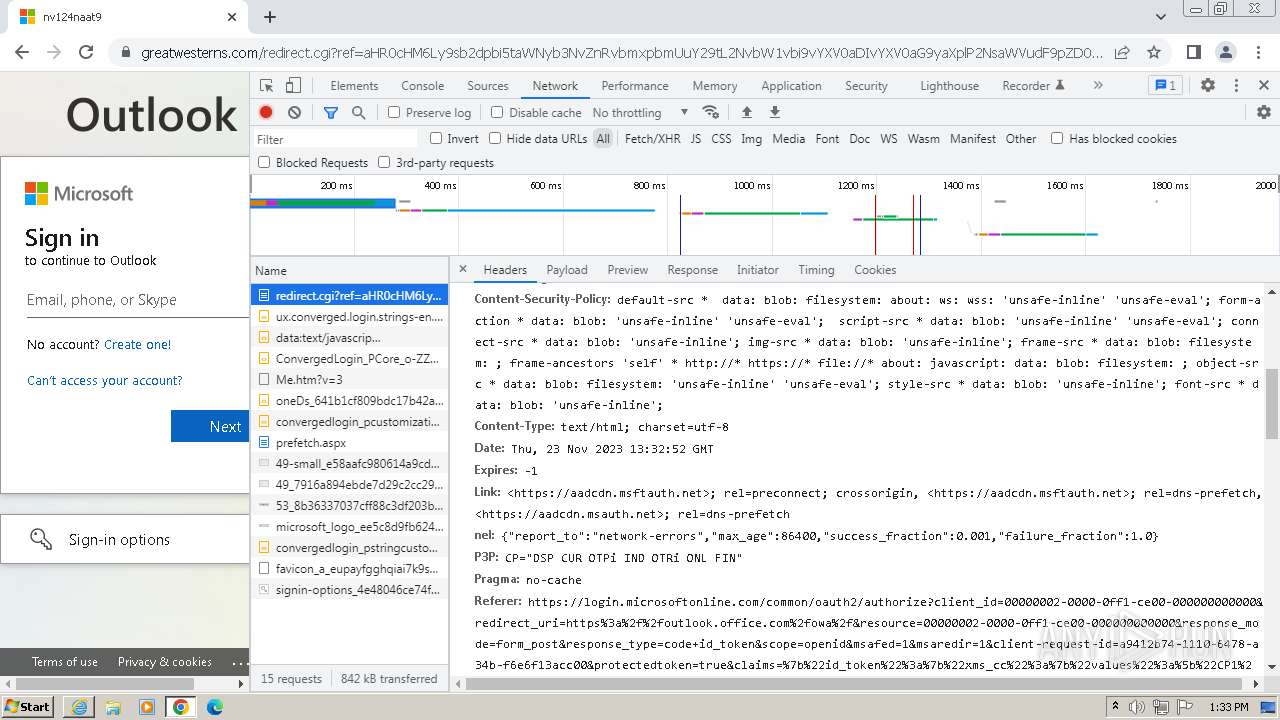
Task: Open the Sources panel tab
Action: pos(488,86)
